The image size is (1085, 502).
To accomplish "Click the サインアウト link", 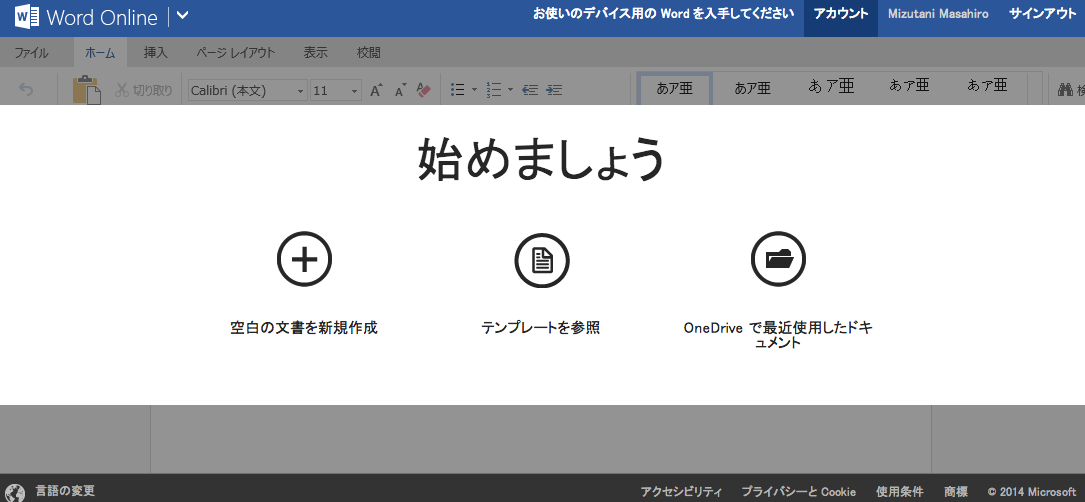I will (1042, 14).
